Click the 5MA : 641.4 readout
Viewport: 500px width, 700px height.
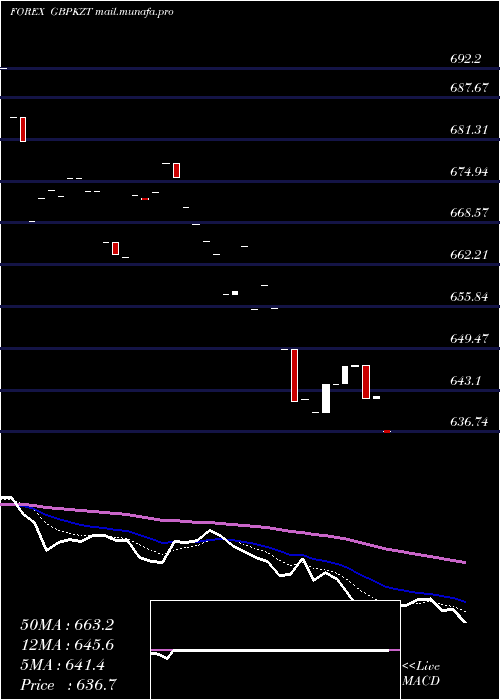coord(62,665)
